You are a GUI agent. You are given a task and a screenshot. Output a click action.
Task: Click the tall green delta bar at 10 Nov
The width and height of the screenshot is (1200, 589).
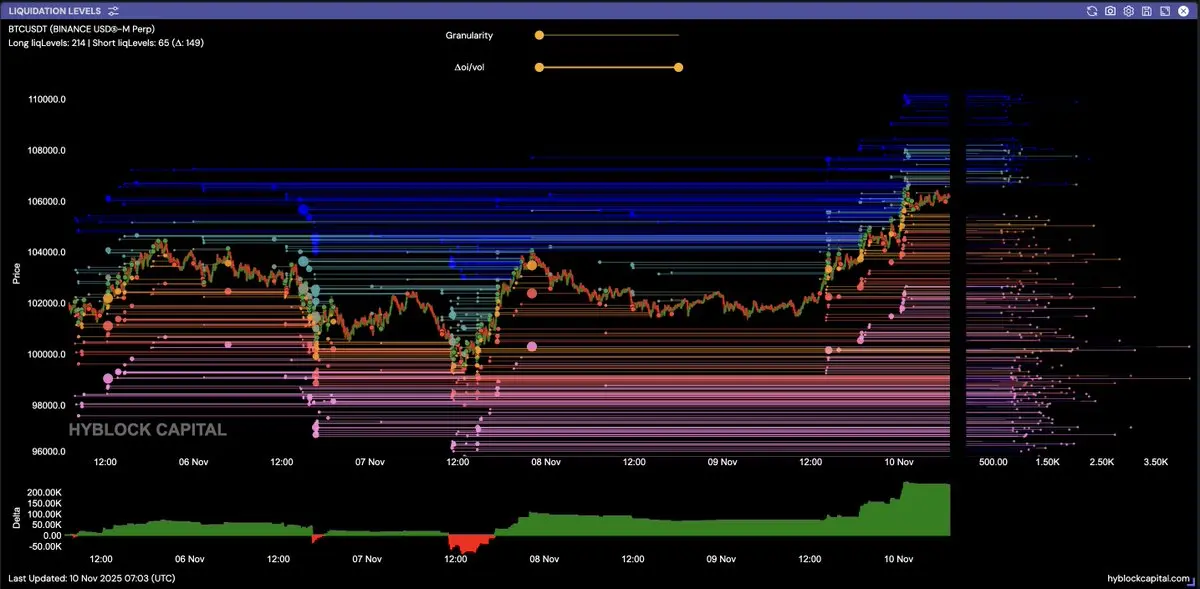click(x=925, y=509)
